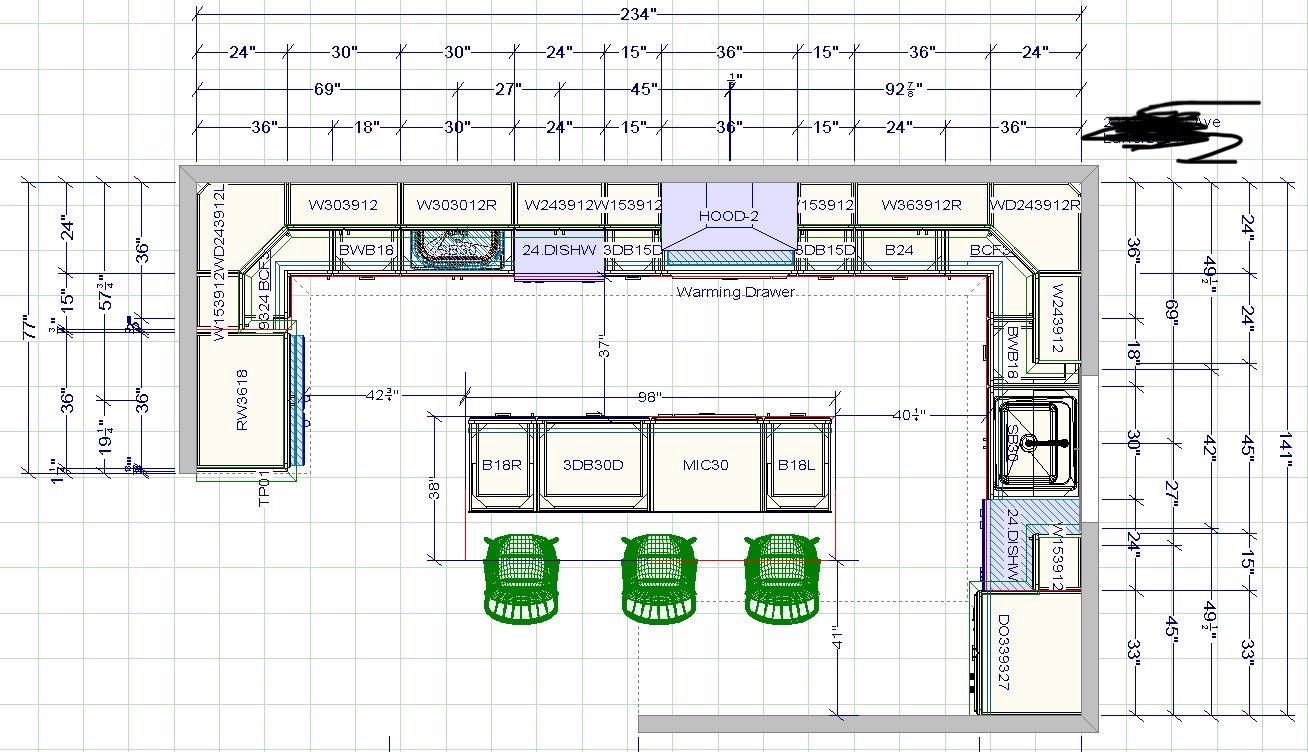The height and width of the screenshot is (752, 1308).
Task: Click the 98" island length dimension
Action: [650, 397]
